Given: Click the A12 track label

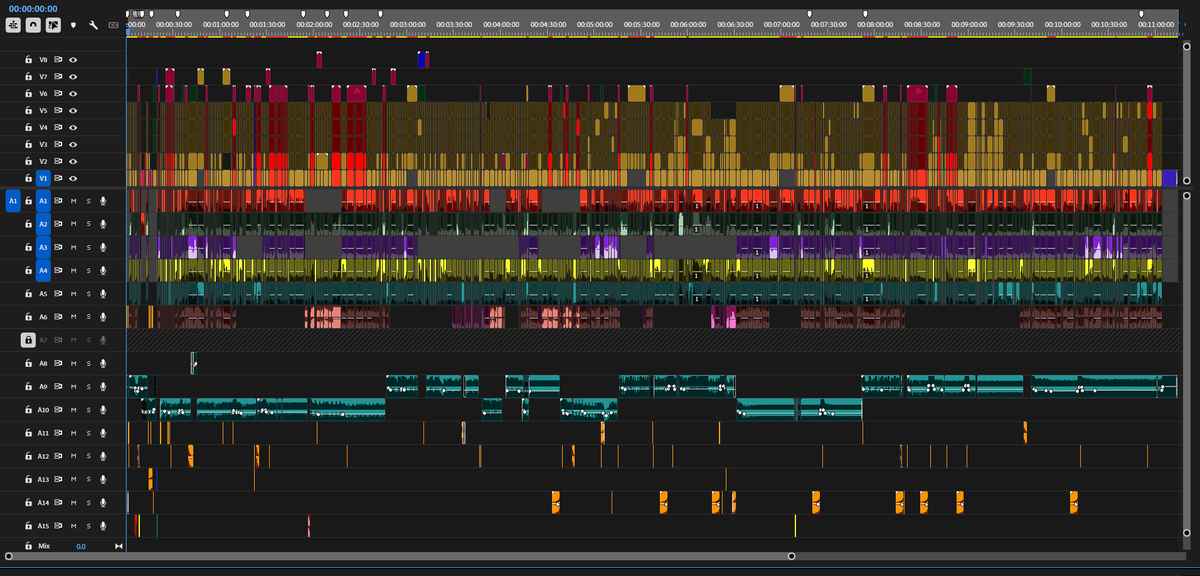Looking at the screenshot, I should 43,456.
